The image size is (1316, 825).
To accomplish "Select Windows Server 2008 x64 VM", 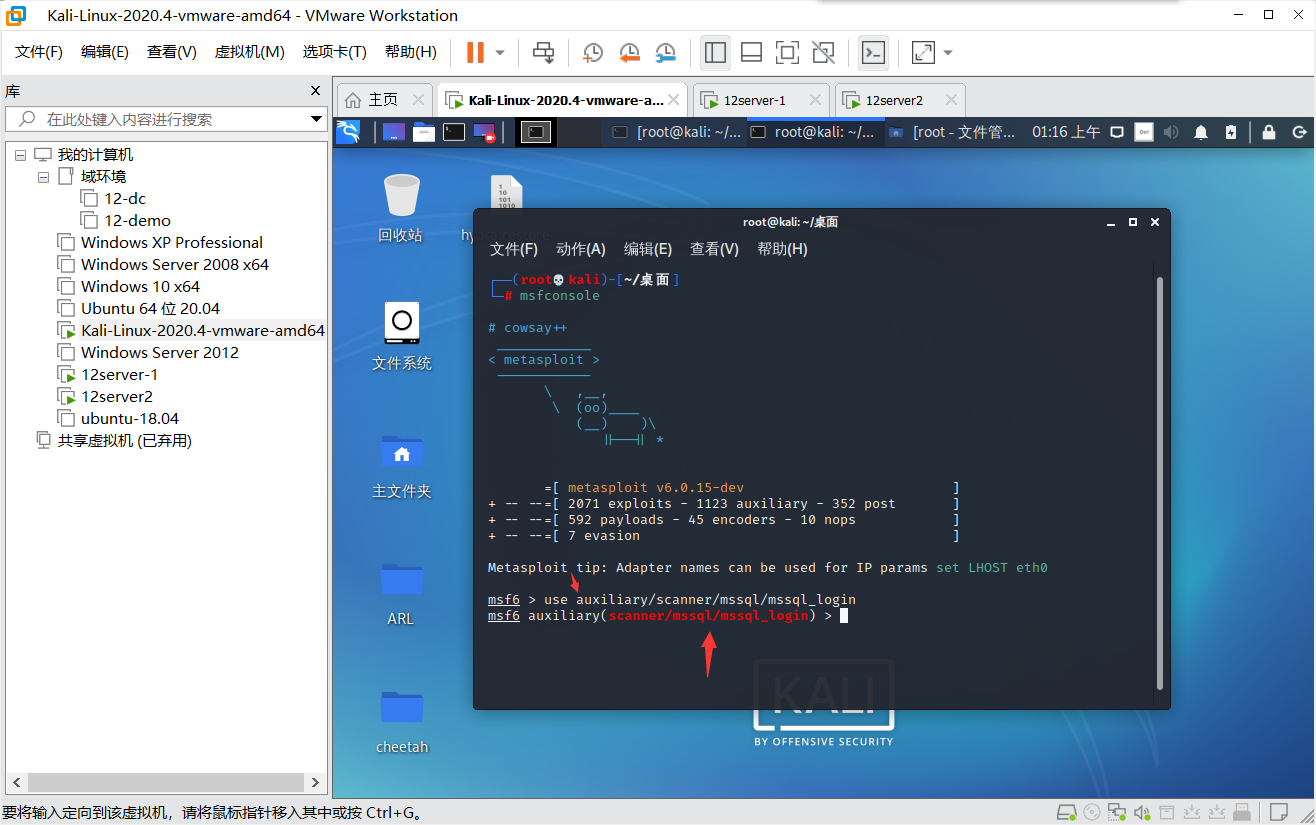I will (174, 265).
